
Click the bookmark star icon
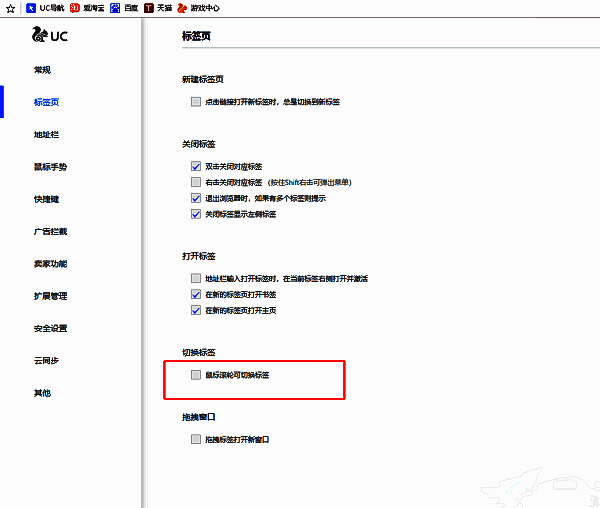(x=10, y=8)
